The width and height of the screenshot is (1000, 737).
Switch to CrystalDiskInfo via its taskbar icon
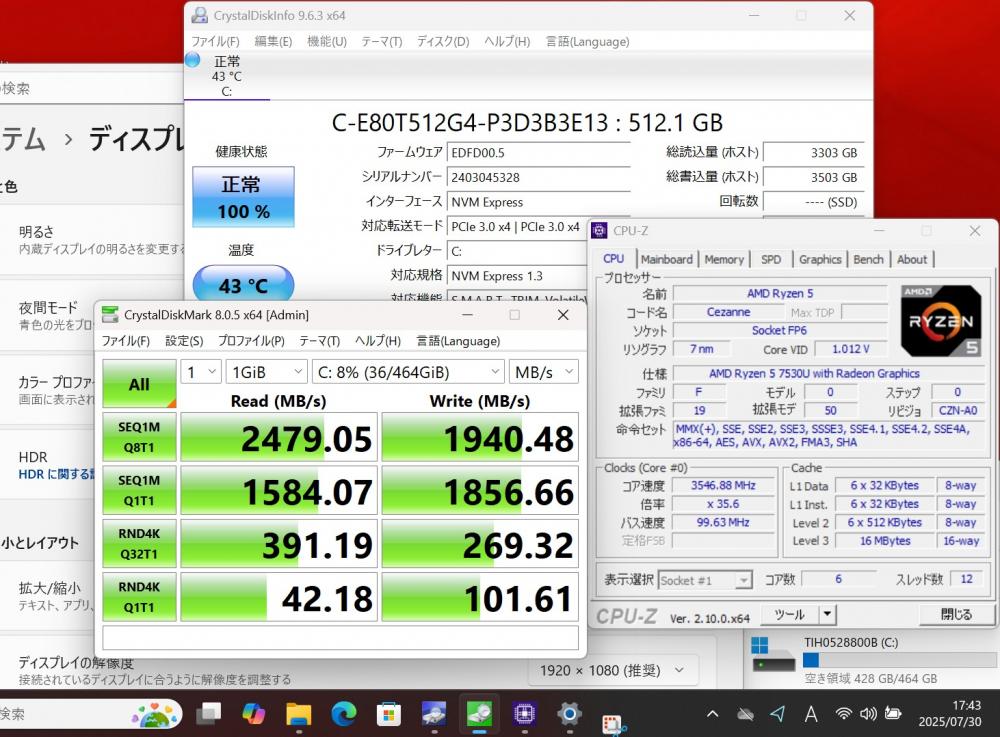[x=434, y=713]
